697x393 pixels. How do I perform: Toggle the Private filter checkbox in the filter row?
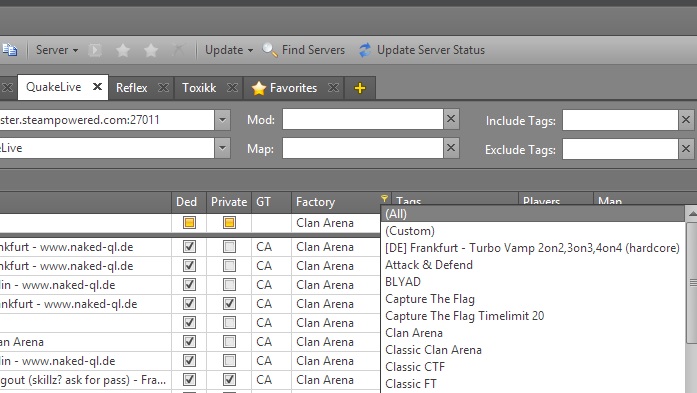[x=229, y=223]
